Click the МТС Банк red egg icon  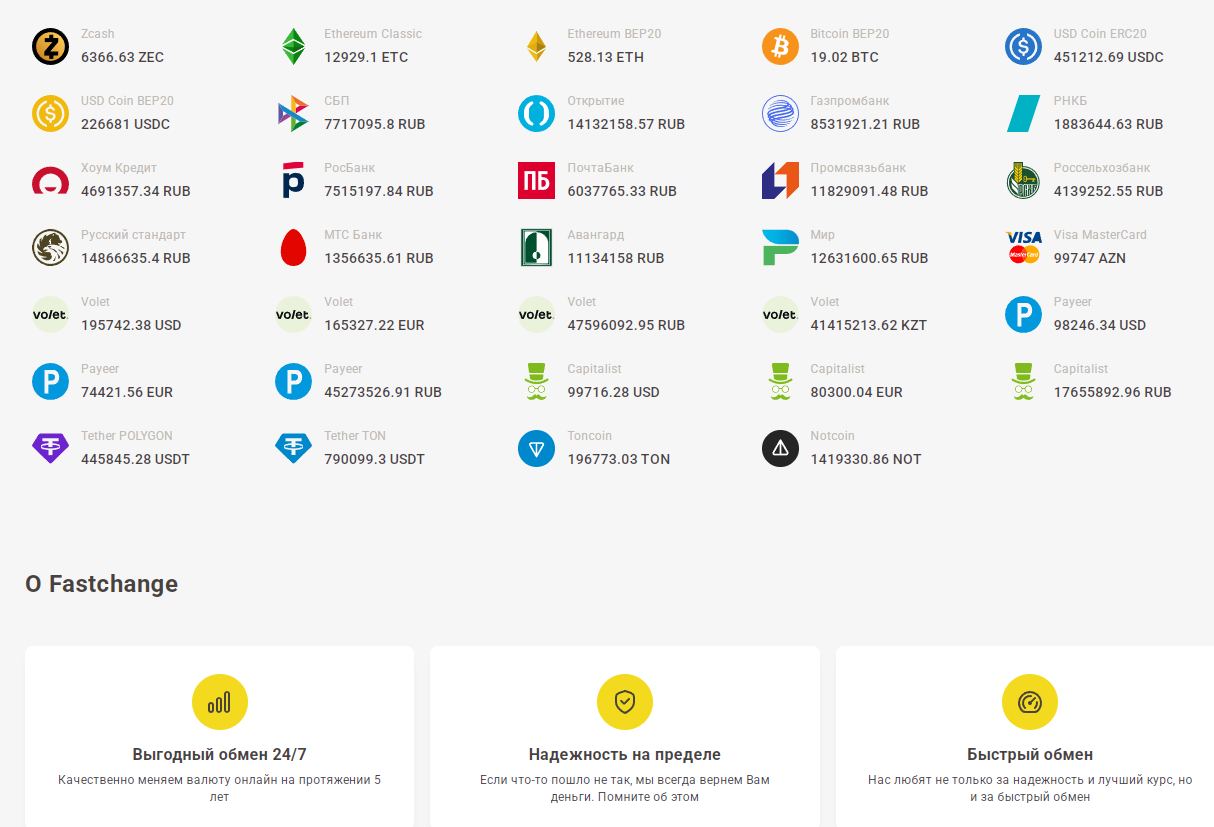click(293, 247)
